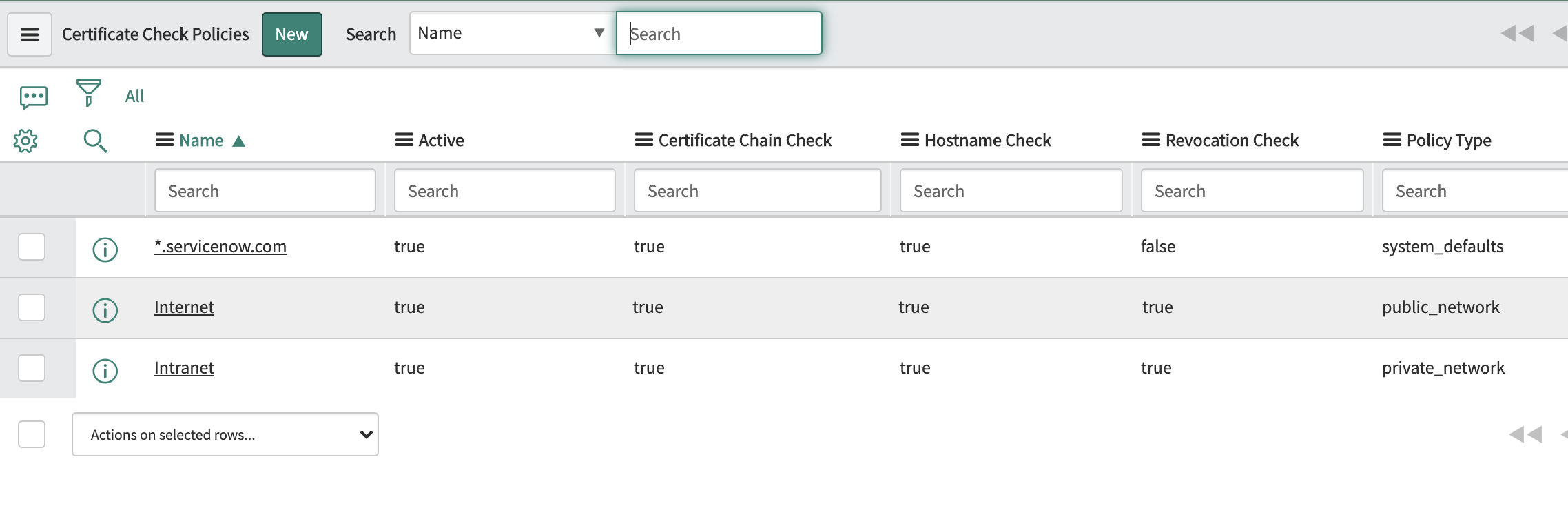Open the Internet policy link
1568x528 pixels.
pyautogui.click(x=184, y=307)
